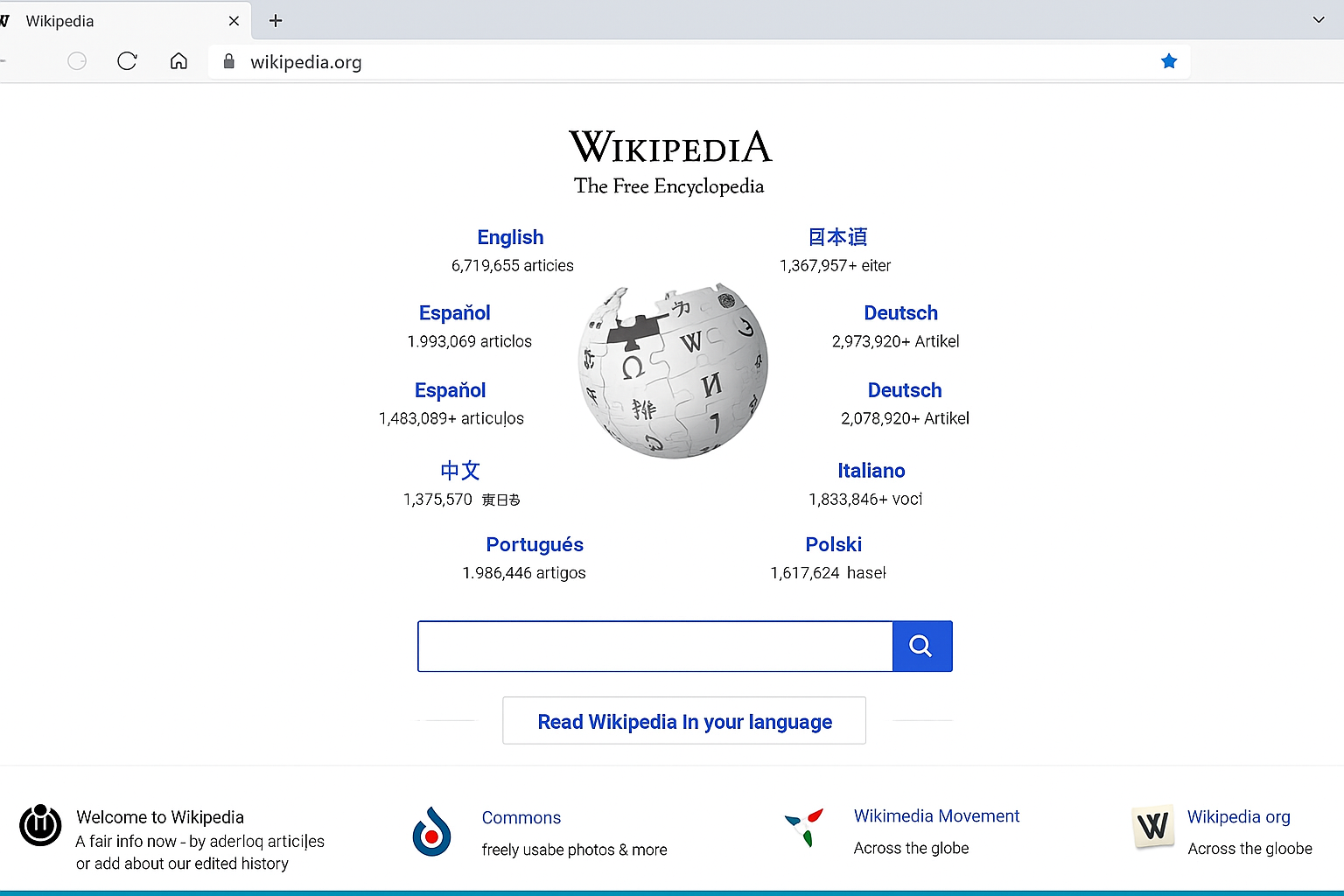
Task: Click the Commons logo icon
Action: coord(431,832)
